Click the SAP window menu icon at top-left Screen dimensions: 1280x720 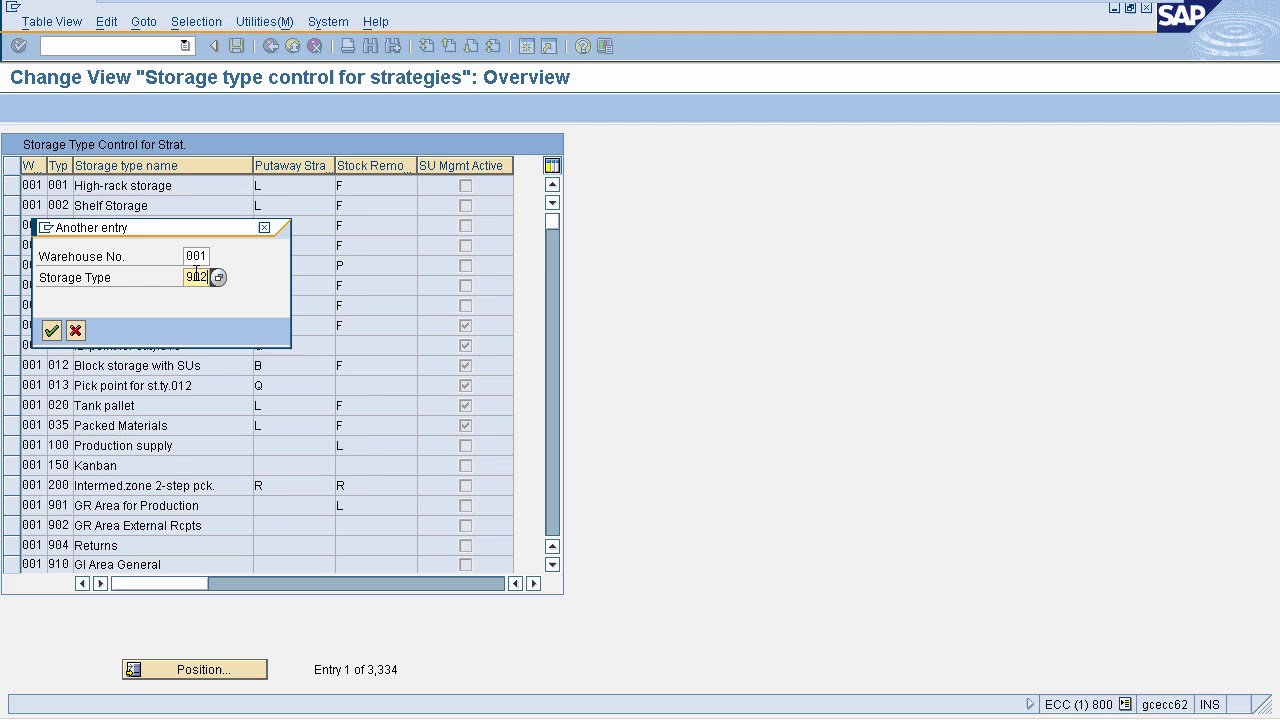point(13,7)
